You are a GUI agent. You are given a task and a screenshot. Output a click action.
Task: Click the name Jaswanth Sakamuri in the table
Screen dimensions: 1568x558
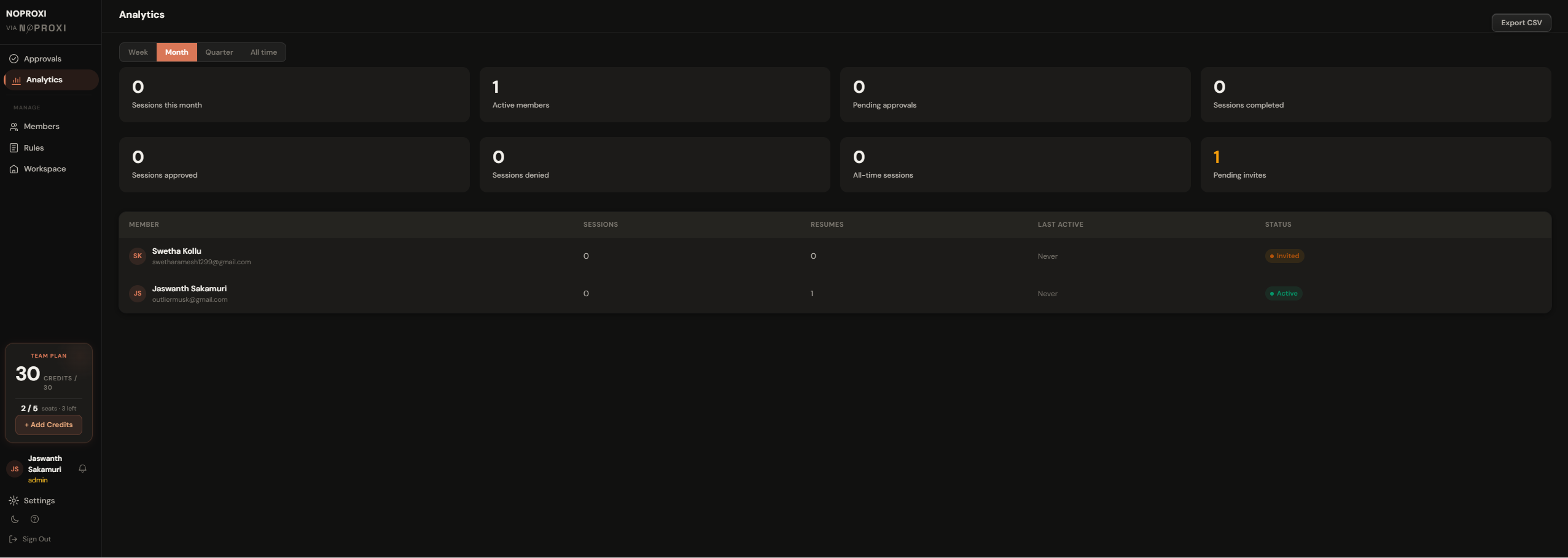189,289
